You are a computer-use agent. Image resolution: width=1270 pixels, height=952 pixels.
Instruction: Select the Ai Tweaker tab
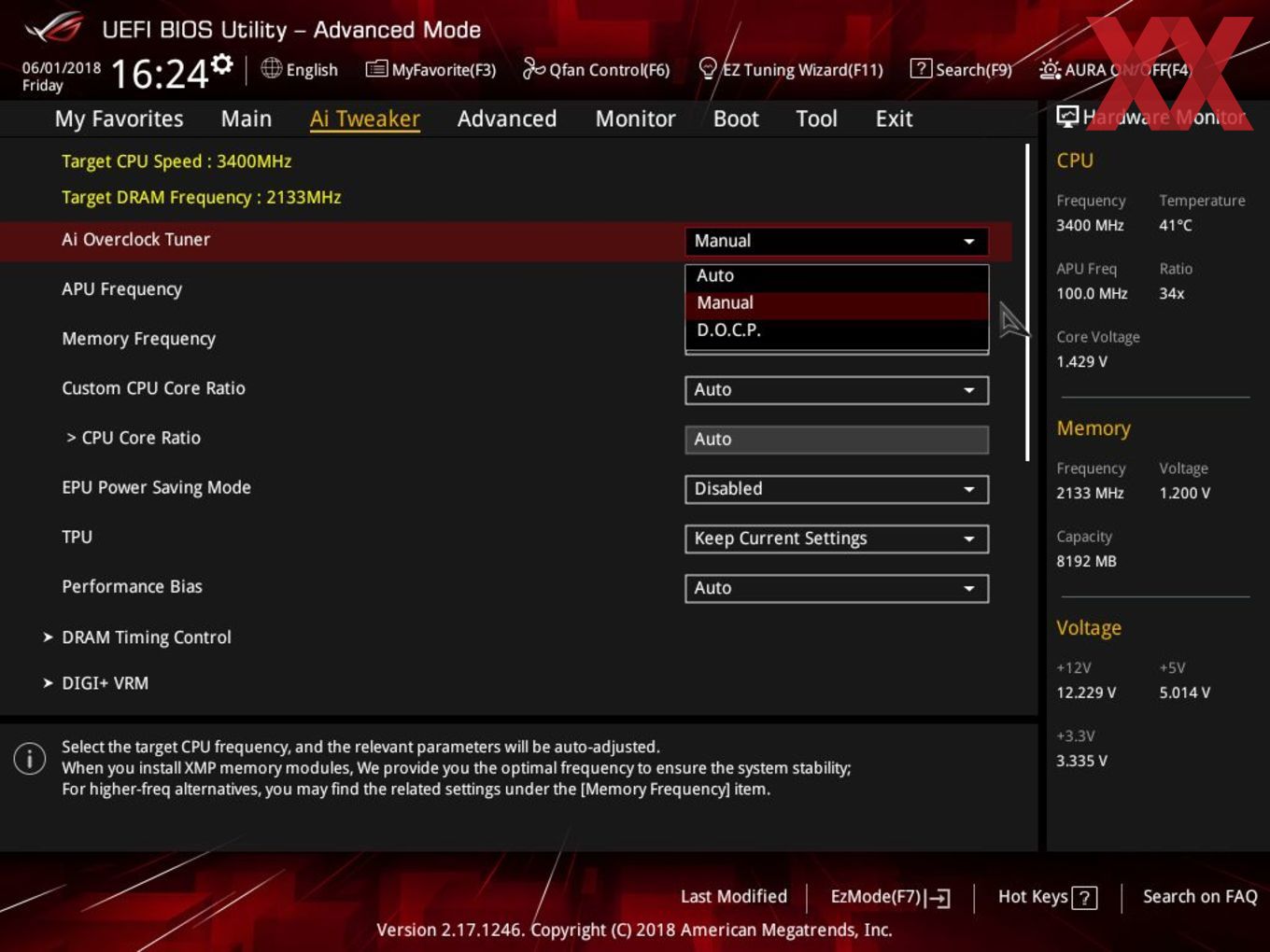point(365,119)
